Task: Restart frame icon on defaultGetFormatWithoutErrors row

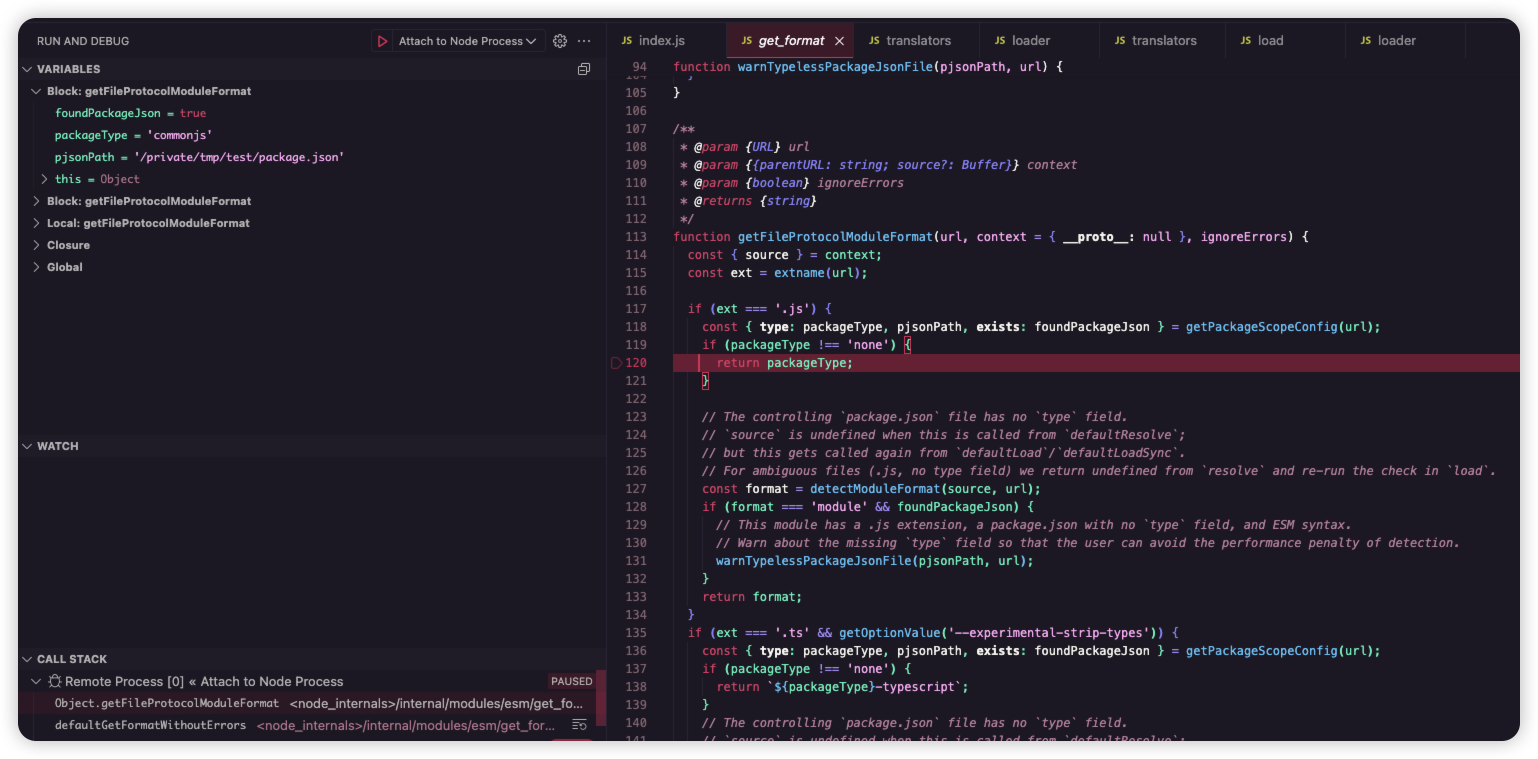Action: [x=578, y=725]
